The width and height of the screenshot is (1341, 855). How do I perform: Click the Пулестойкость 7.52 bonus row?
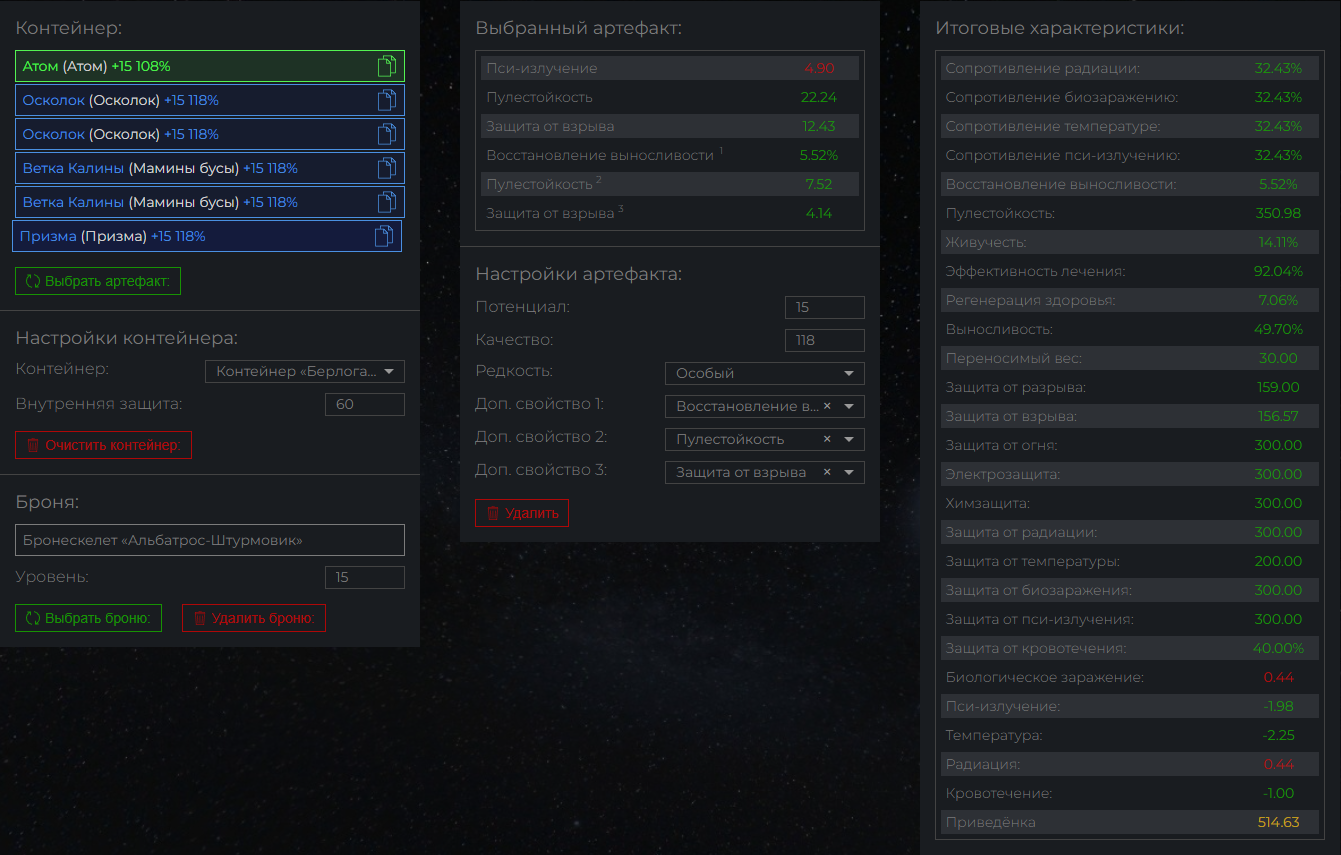670,184
